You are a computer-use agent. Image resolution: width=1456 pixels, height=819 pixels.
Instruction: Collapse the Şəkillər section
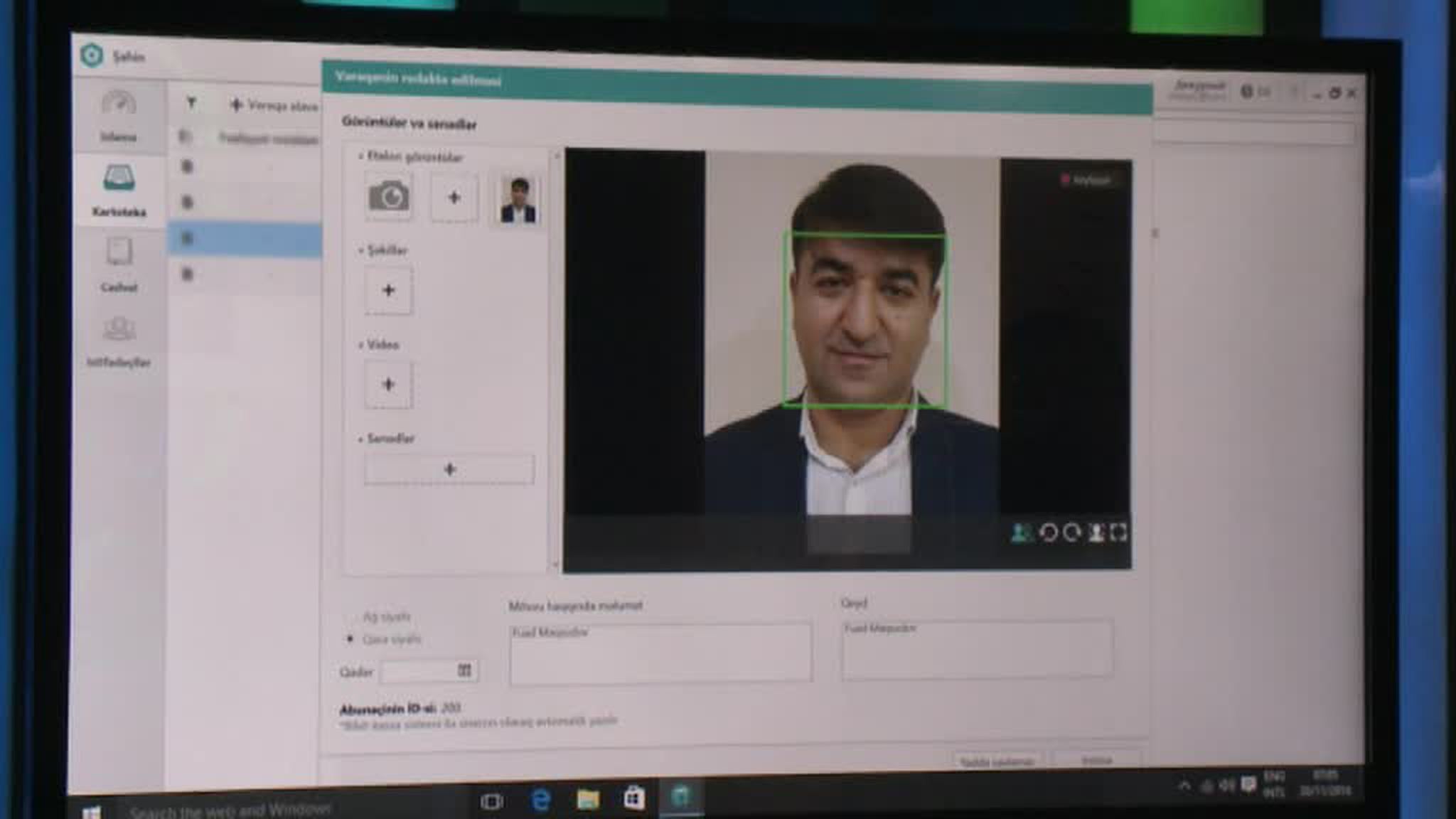pos(360,250)
